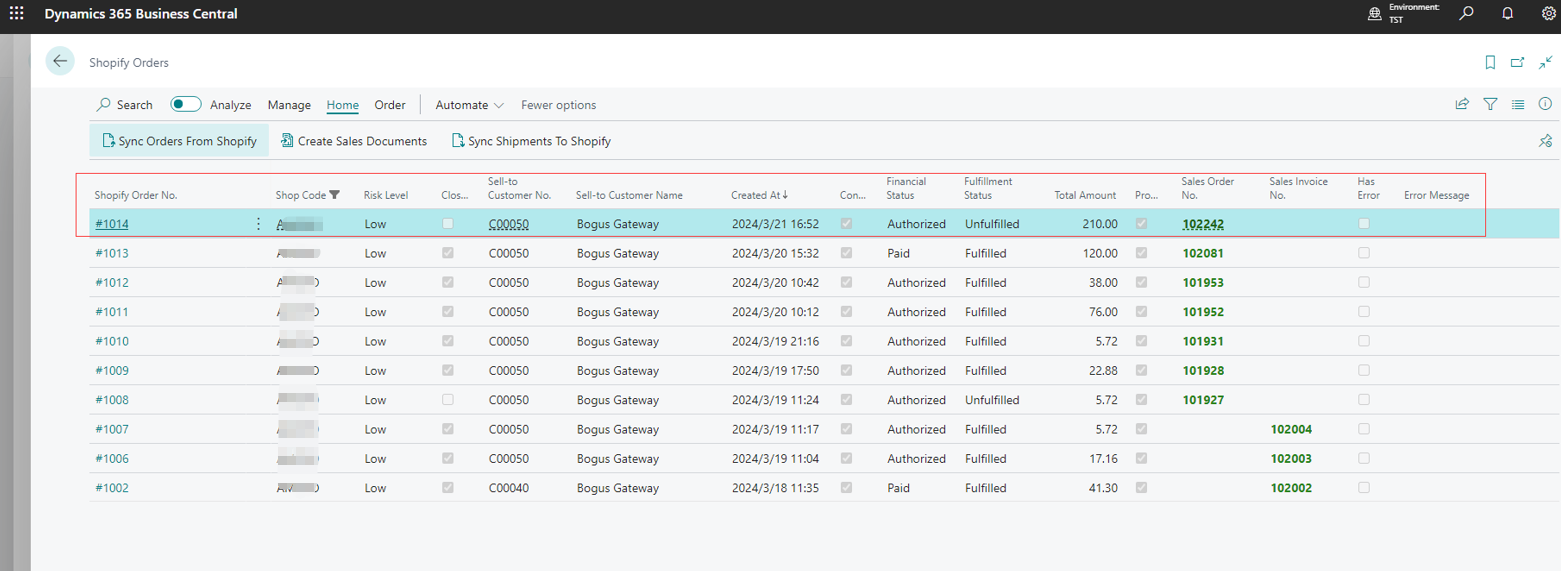Open Shopify order #1013
1561x571 pixels.
pyautogui.click(x=112, y=253)
